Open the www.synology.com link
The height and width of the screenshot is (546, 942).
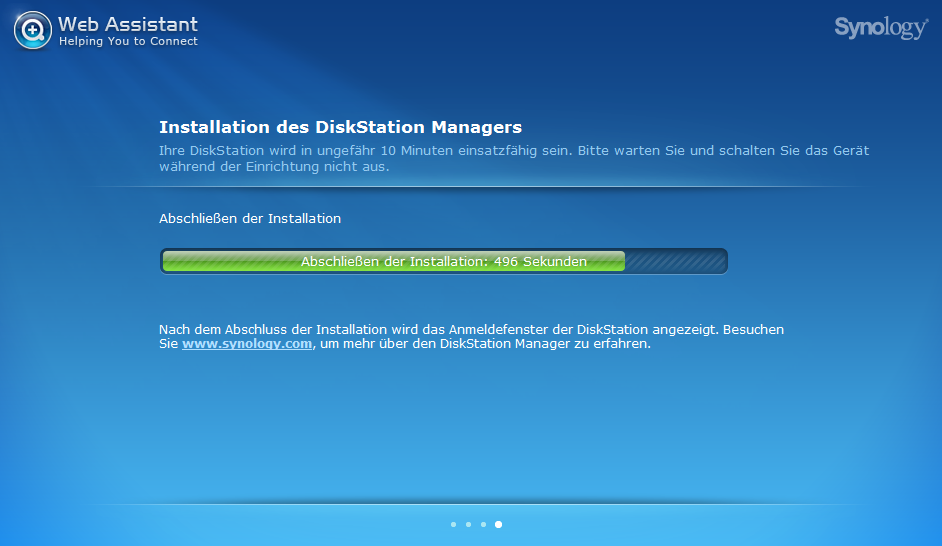click(247, 344)
